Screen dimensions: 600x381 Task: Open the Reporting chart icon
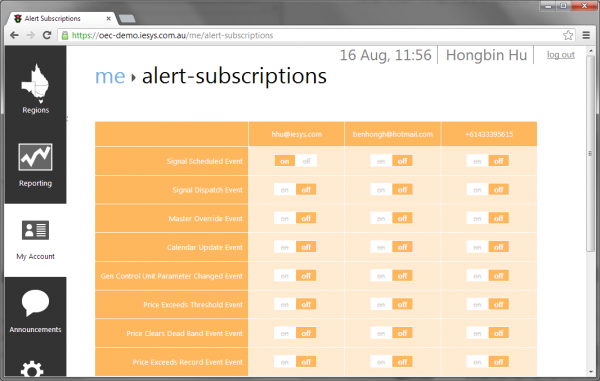[35, 157]
